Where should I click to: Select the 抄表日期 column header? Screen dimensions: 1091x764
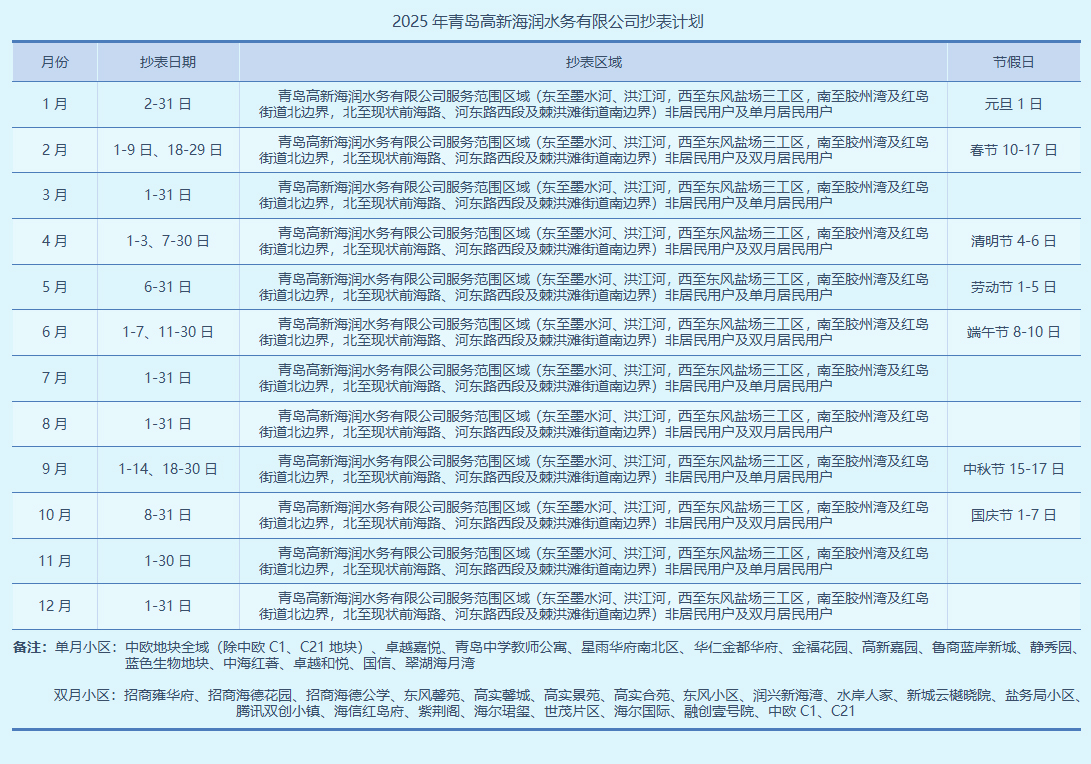(x=168, y=62)
